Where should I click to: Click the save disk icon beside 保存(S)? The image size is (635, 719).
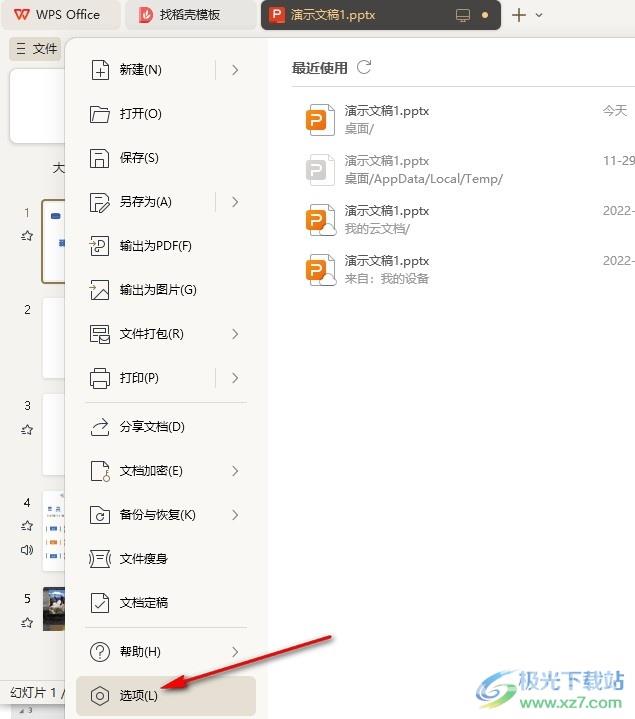point(99,158)
